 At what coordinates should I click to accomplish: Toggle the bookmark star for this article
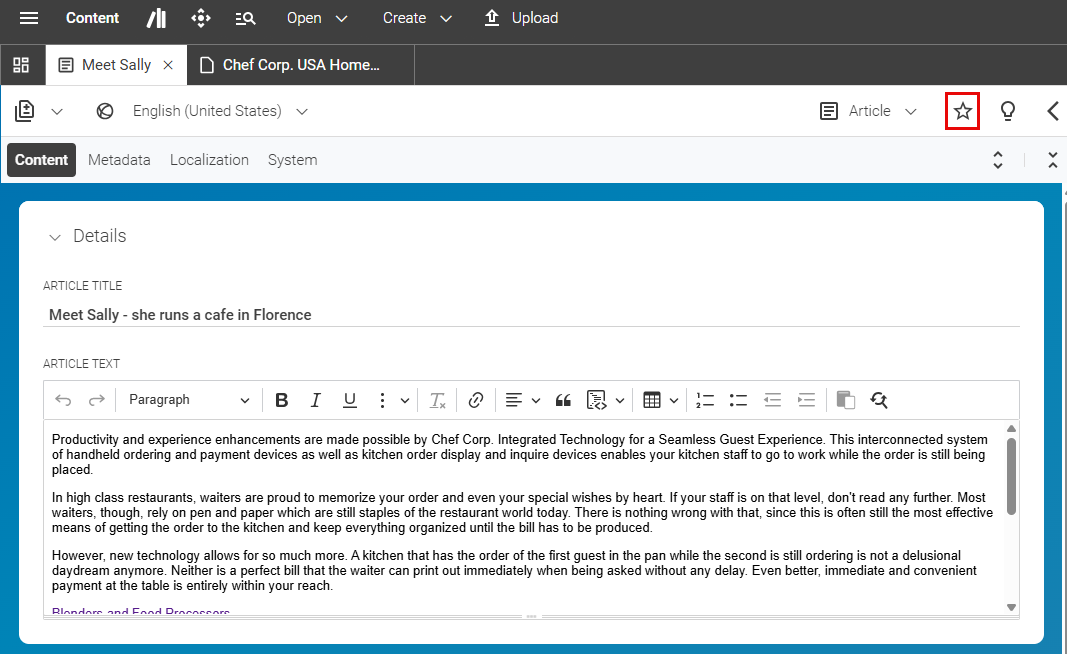[x=962, y=110]
